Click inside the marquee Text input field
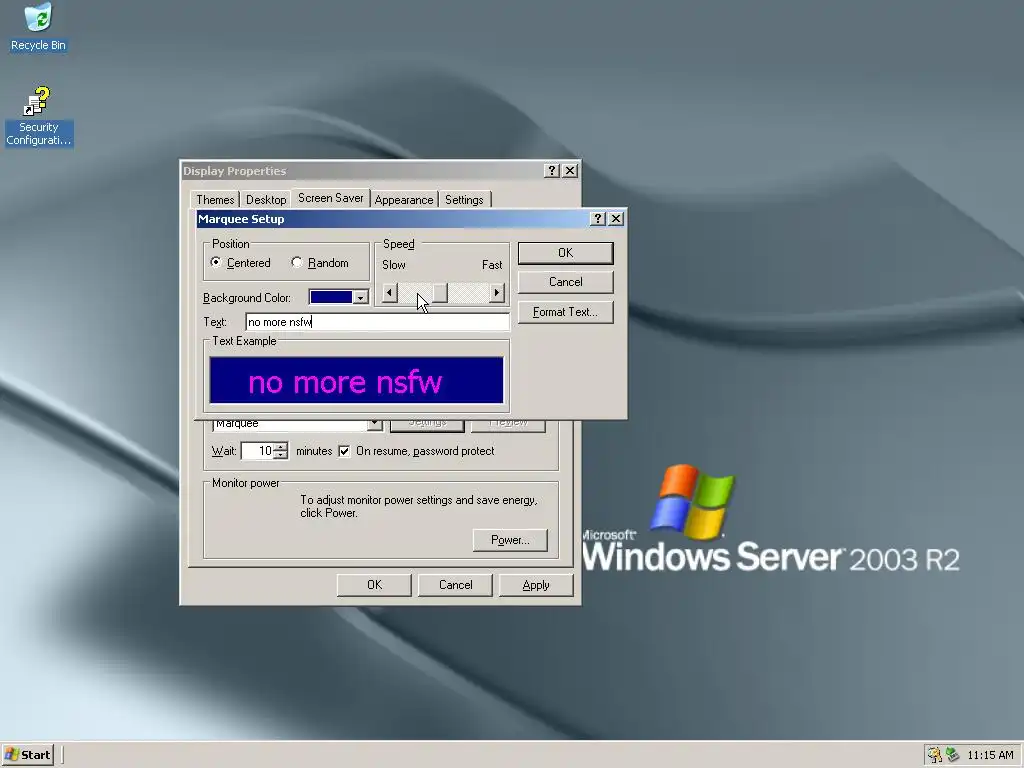1024x768 pixels. [x=377, y=322]
